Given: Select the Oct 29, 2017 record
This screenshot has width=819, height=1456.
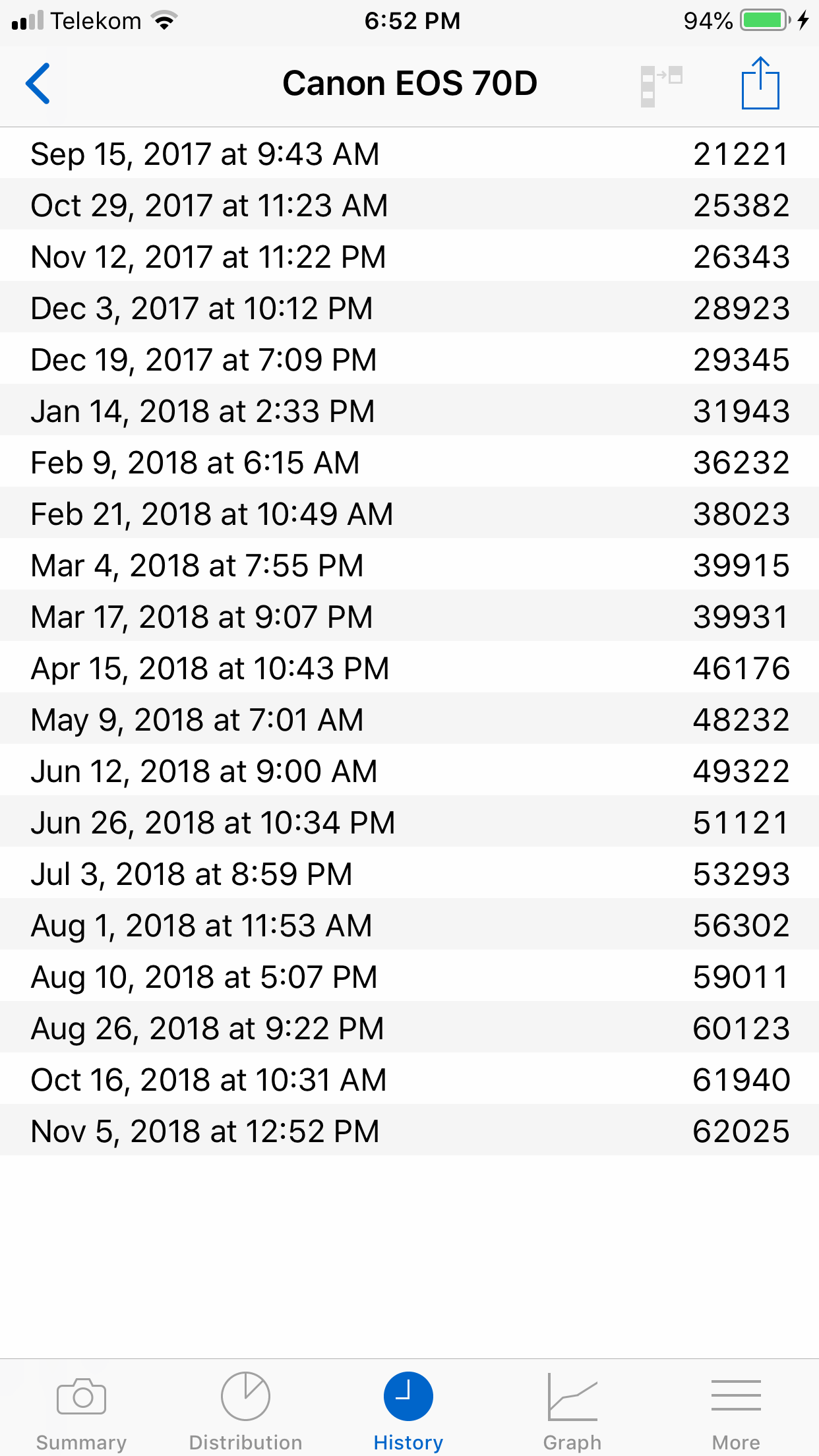Looking at the screenshot, I should (409, 205).
